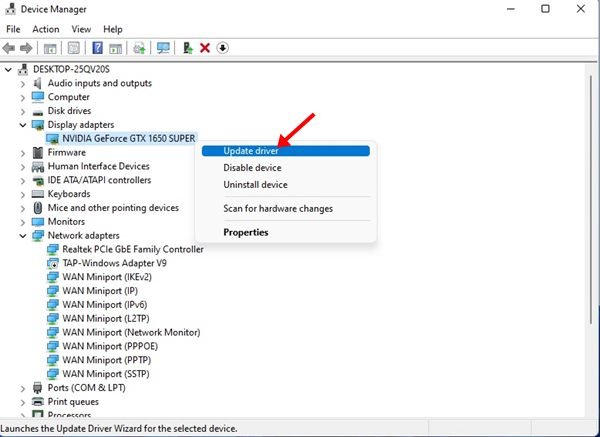Open the Action menu

point(45,29)
